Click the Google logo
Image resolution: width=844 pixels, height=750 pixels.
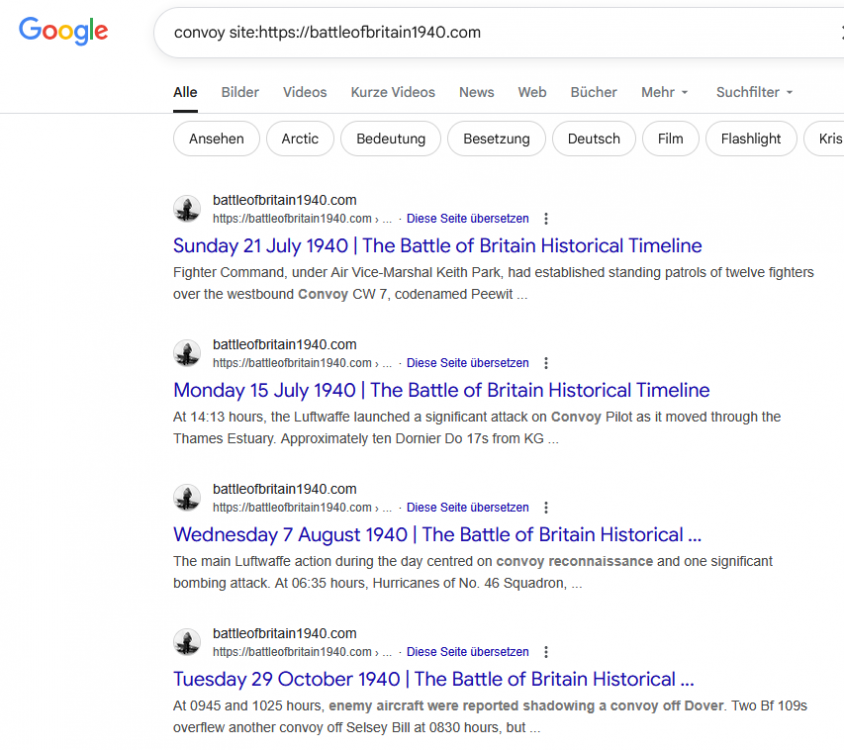point(63,31)
